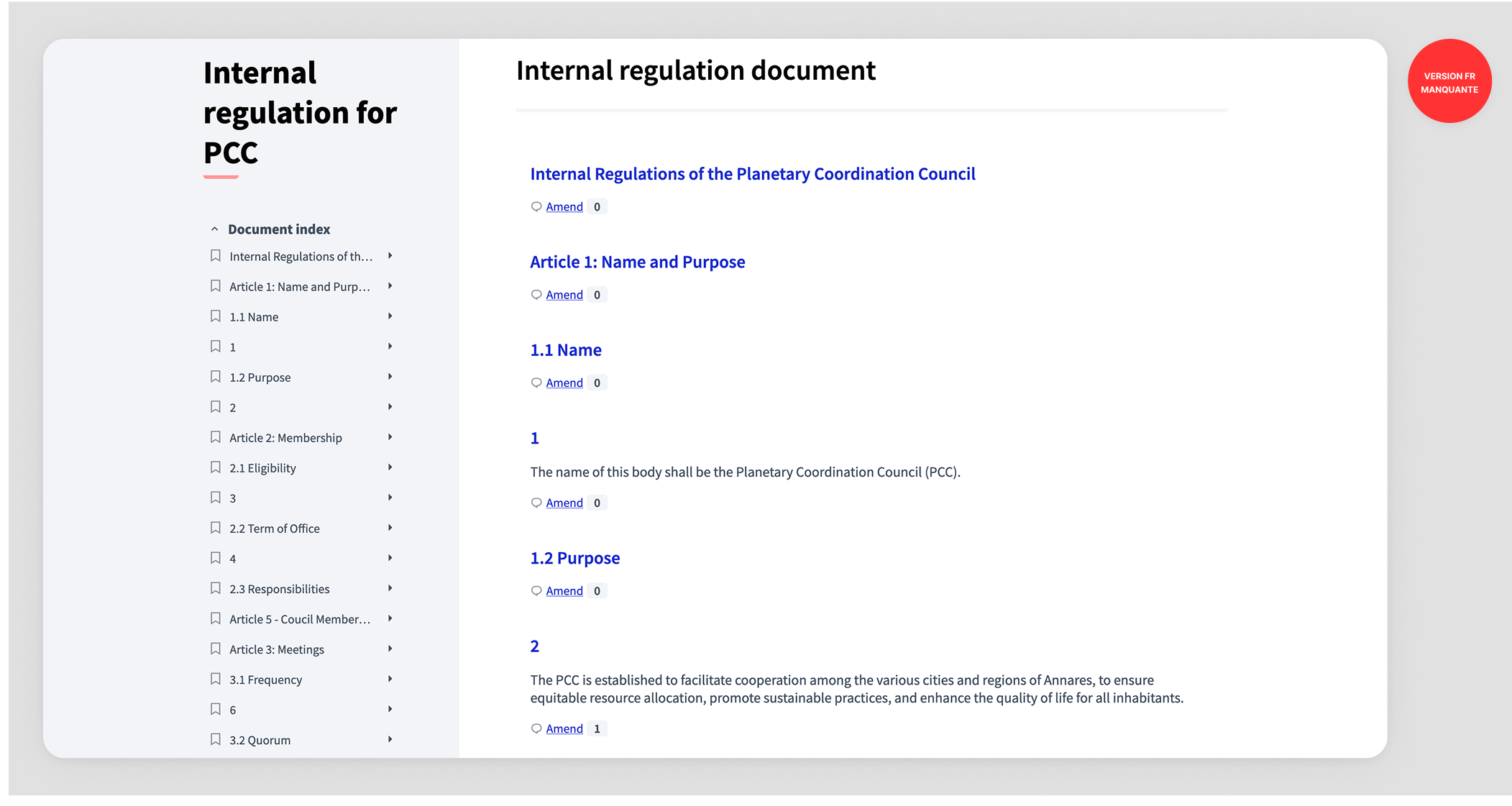The width and height of the screenshot is (1512, 806).
Task: Click comment bubble icon under Article 1 heading
Action: pos(536,295)
